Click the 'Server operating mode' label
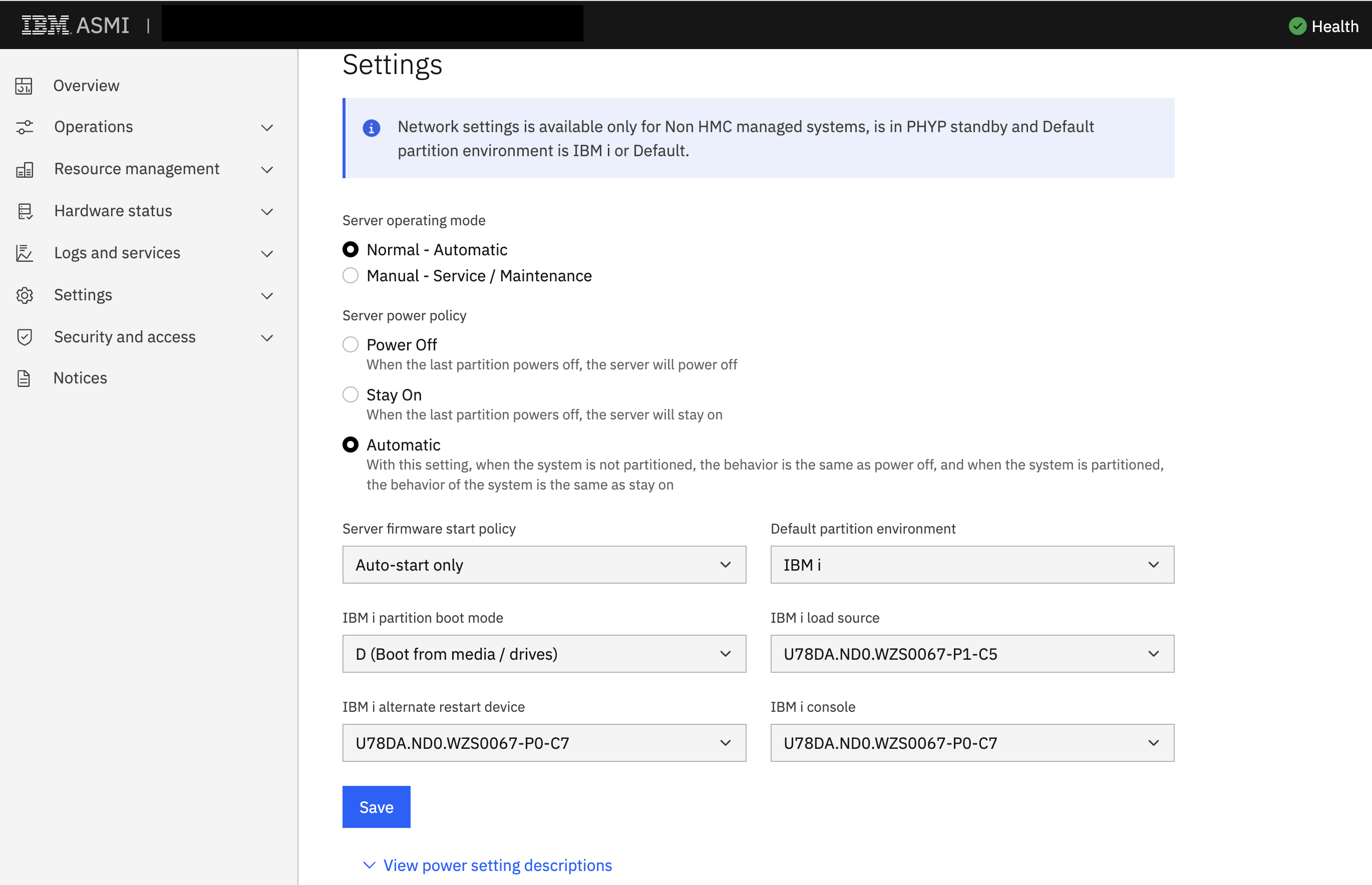This screenshot has width=1372, height=885. click(x=414, y=221)
